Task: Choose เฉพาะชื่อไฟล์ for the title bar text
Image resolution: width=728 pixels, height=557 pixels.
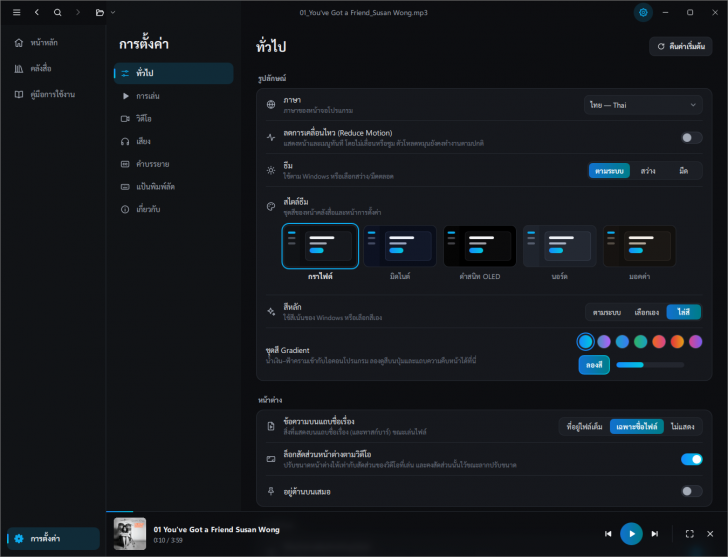Action: point(637,427)
